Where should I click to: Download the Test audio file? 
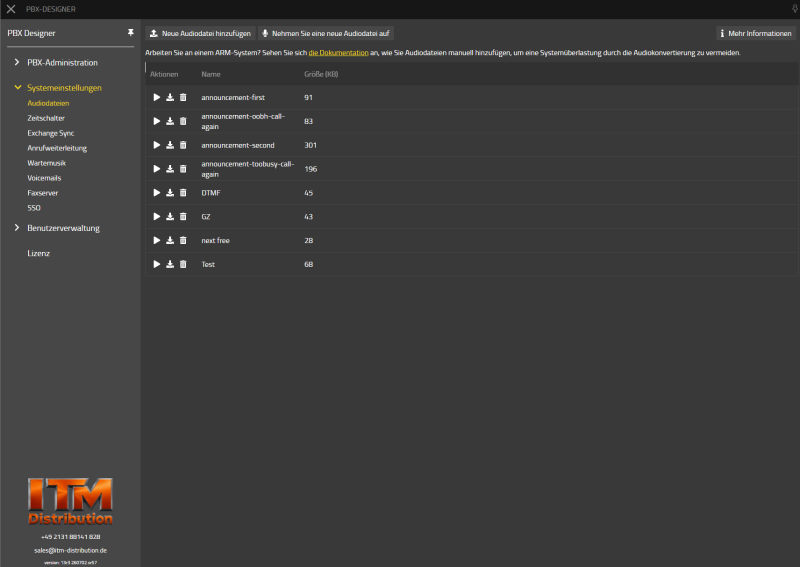point(170,264)
